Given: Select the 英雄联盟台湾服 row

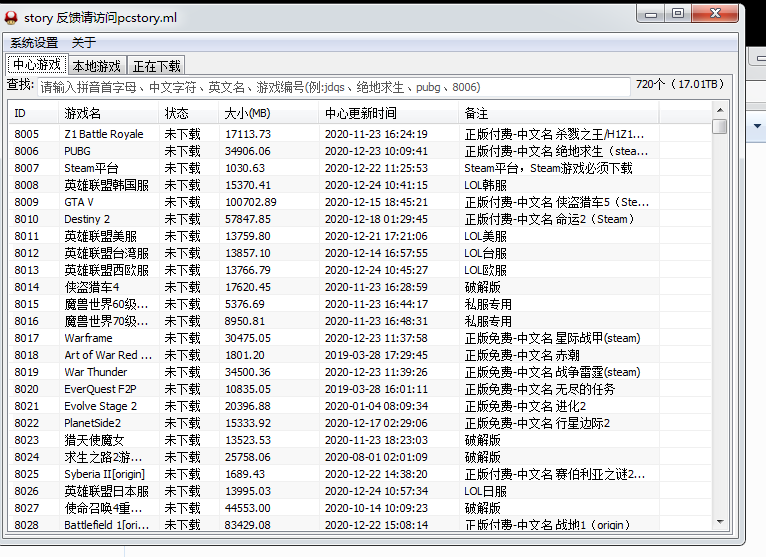Looking at the screenshot, I should coord(360,253).
